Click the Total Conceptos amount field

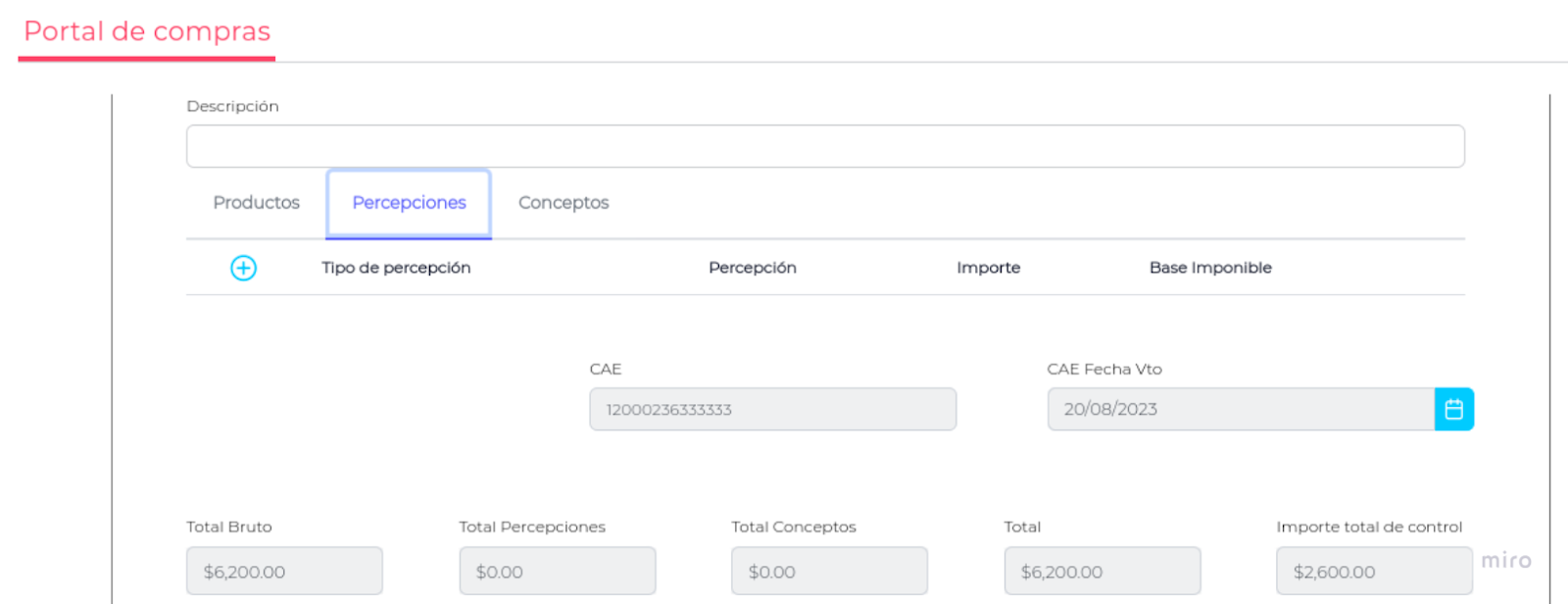(829, 571)
